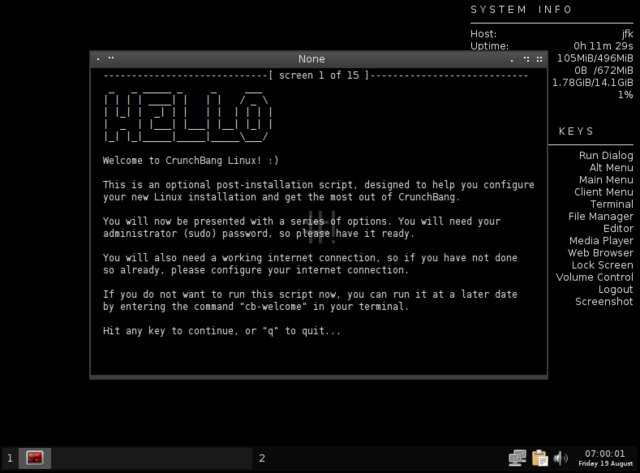
Task: Click "Main Menu" in the keys list
Action: (x=606, y=180)
